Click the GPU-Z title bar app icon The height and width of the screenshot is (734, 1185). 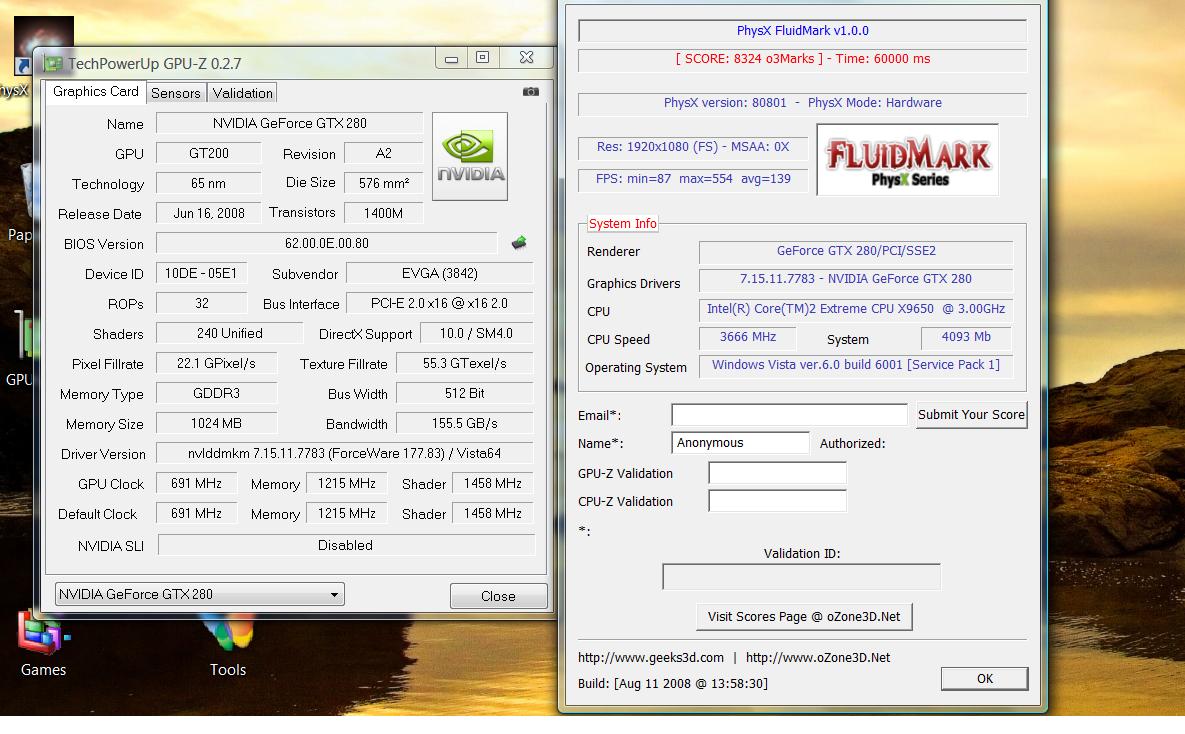pos(52,64)
